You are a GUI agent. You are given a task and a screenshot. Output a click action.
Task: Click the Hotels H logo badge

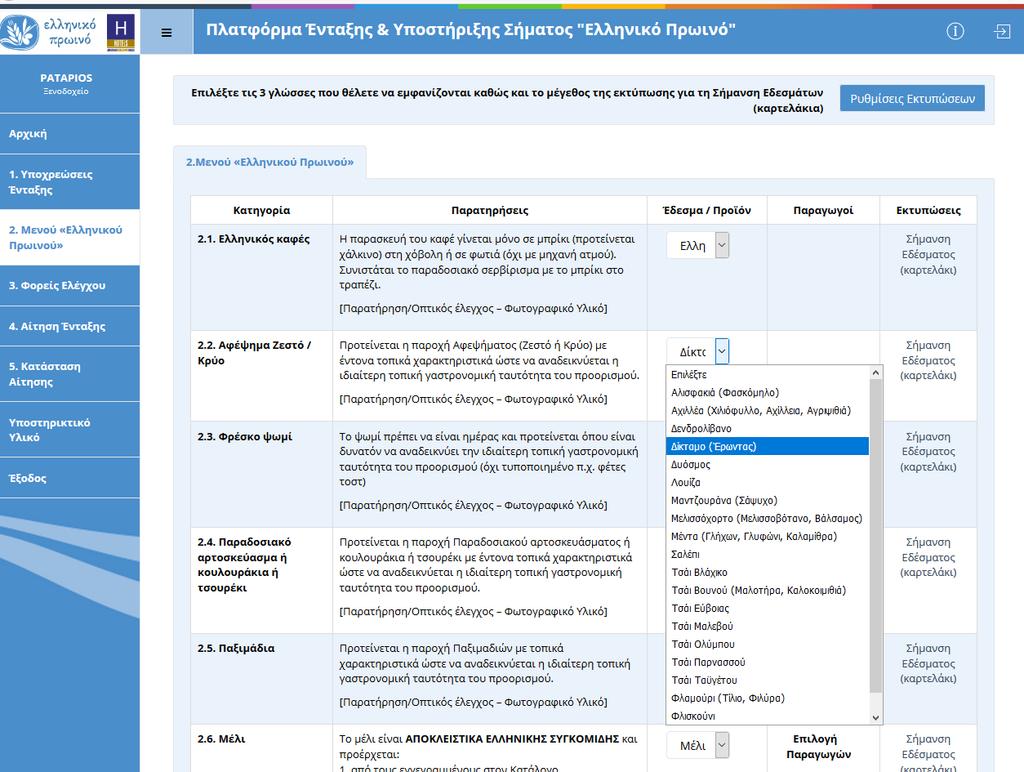[121, 32]
